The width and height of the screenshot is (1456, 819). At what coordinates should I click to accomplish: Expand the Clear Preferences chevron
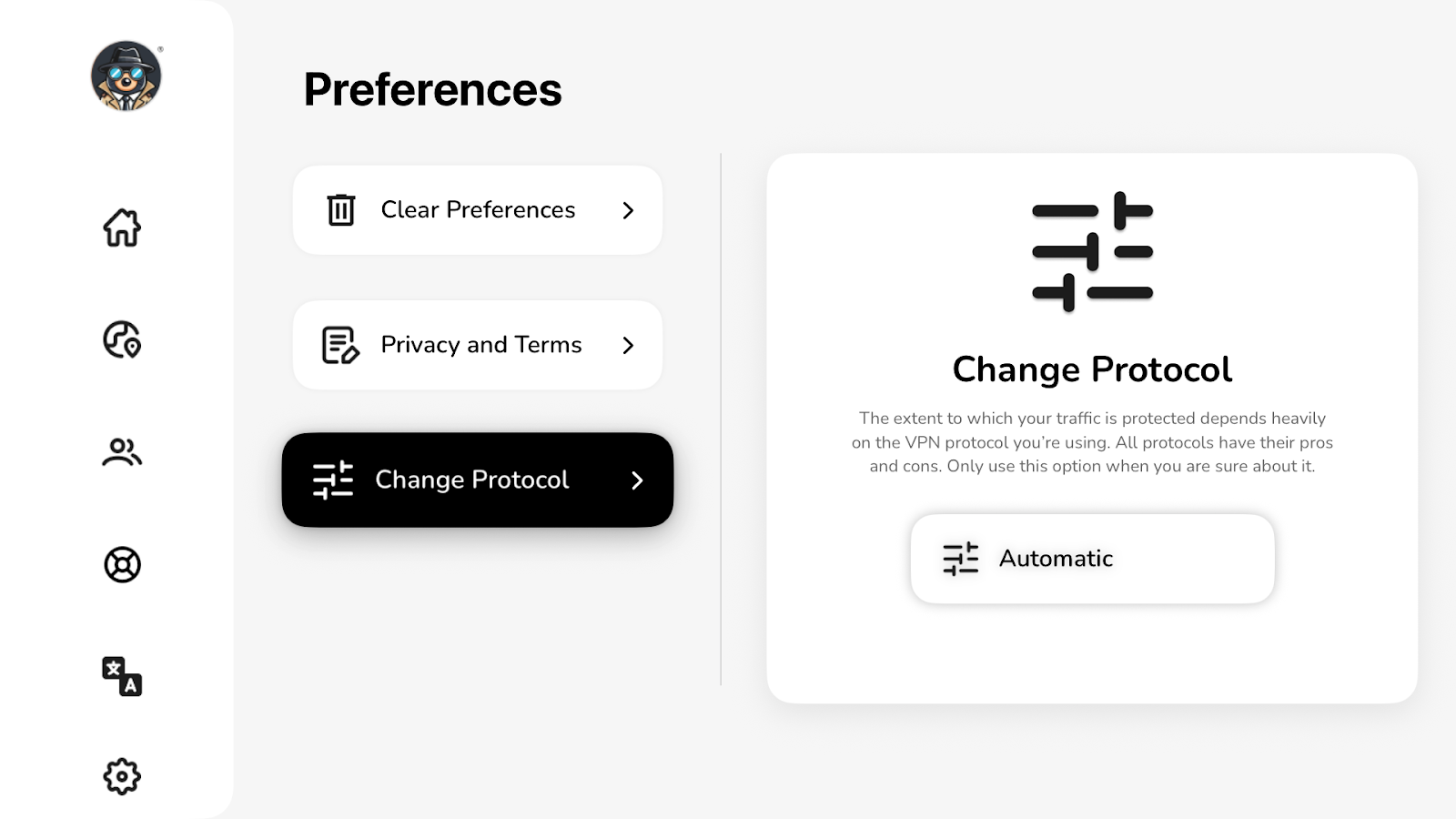[628, 210]
